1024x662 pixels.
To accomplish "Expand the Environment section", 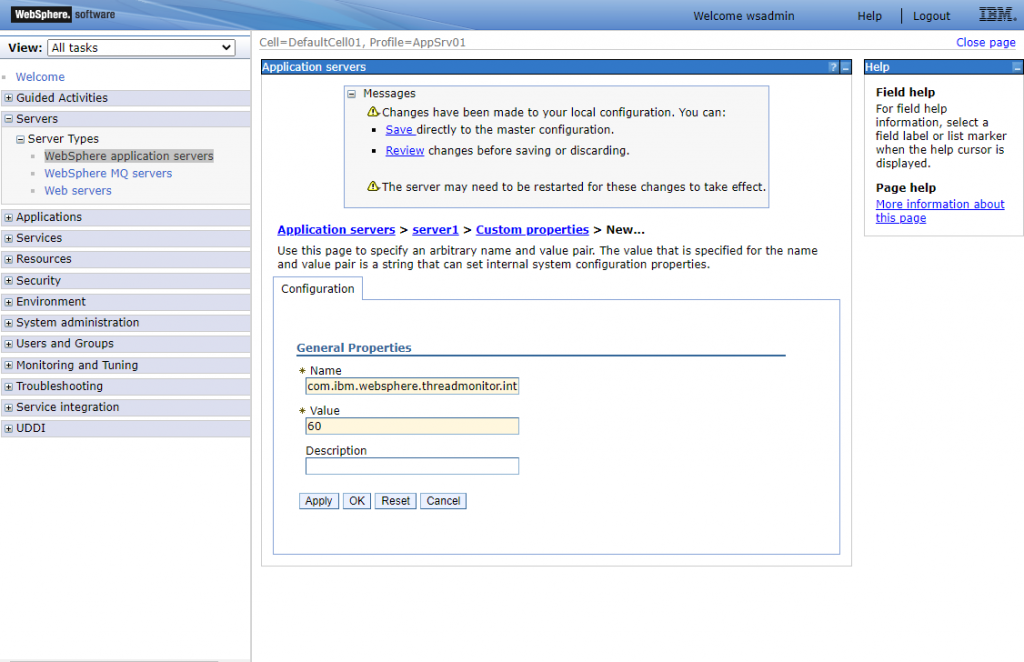I will 8,302.
